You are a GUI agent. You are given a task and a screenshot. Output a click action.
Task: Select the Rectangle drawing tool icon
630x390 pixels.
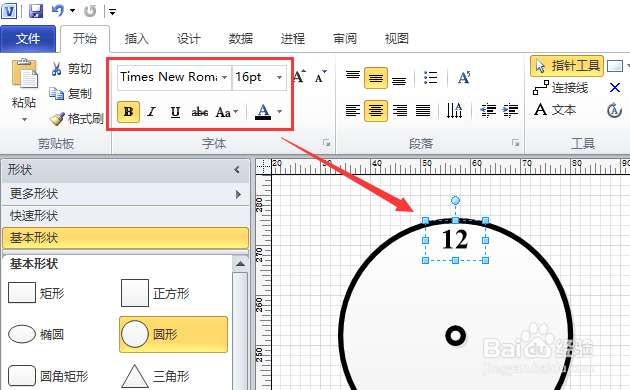(x=615, y=66)
